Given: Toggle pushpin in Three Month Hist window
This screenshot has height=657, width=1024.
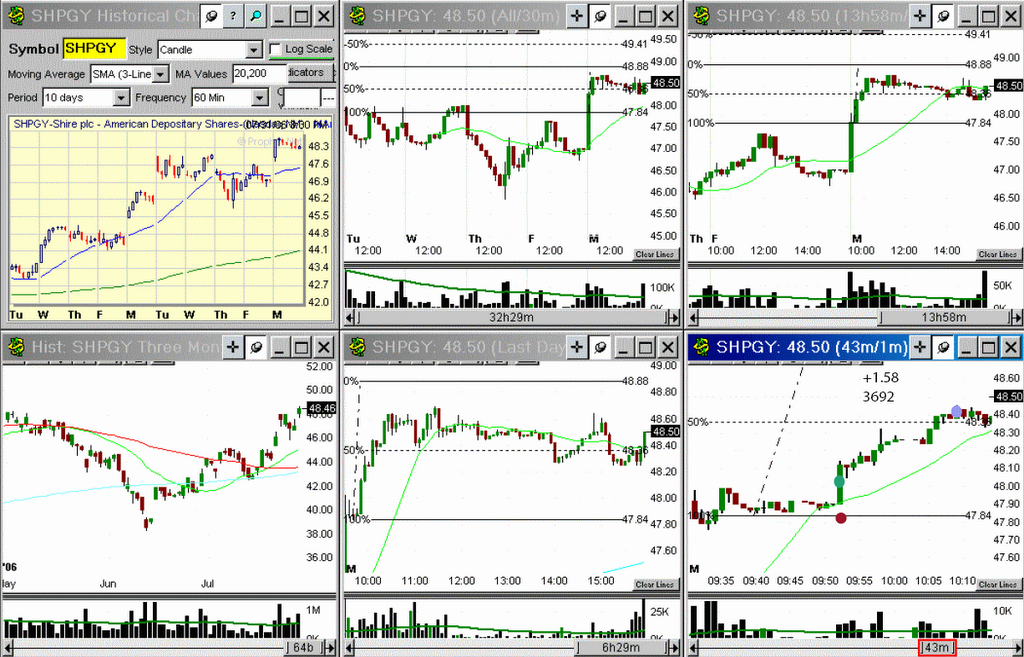Looking at the screenshot, I should [x=256, y=347].
